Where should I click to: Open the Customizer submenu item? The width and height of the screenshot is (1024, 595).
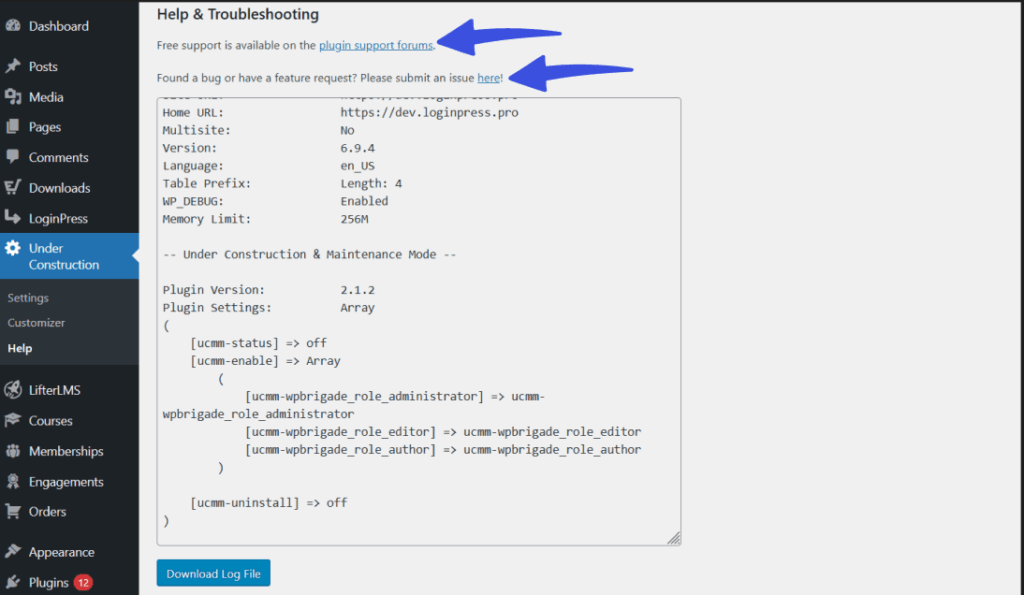click(36, 323)
